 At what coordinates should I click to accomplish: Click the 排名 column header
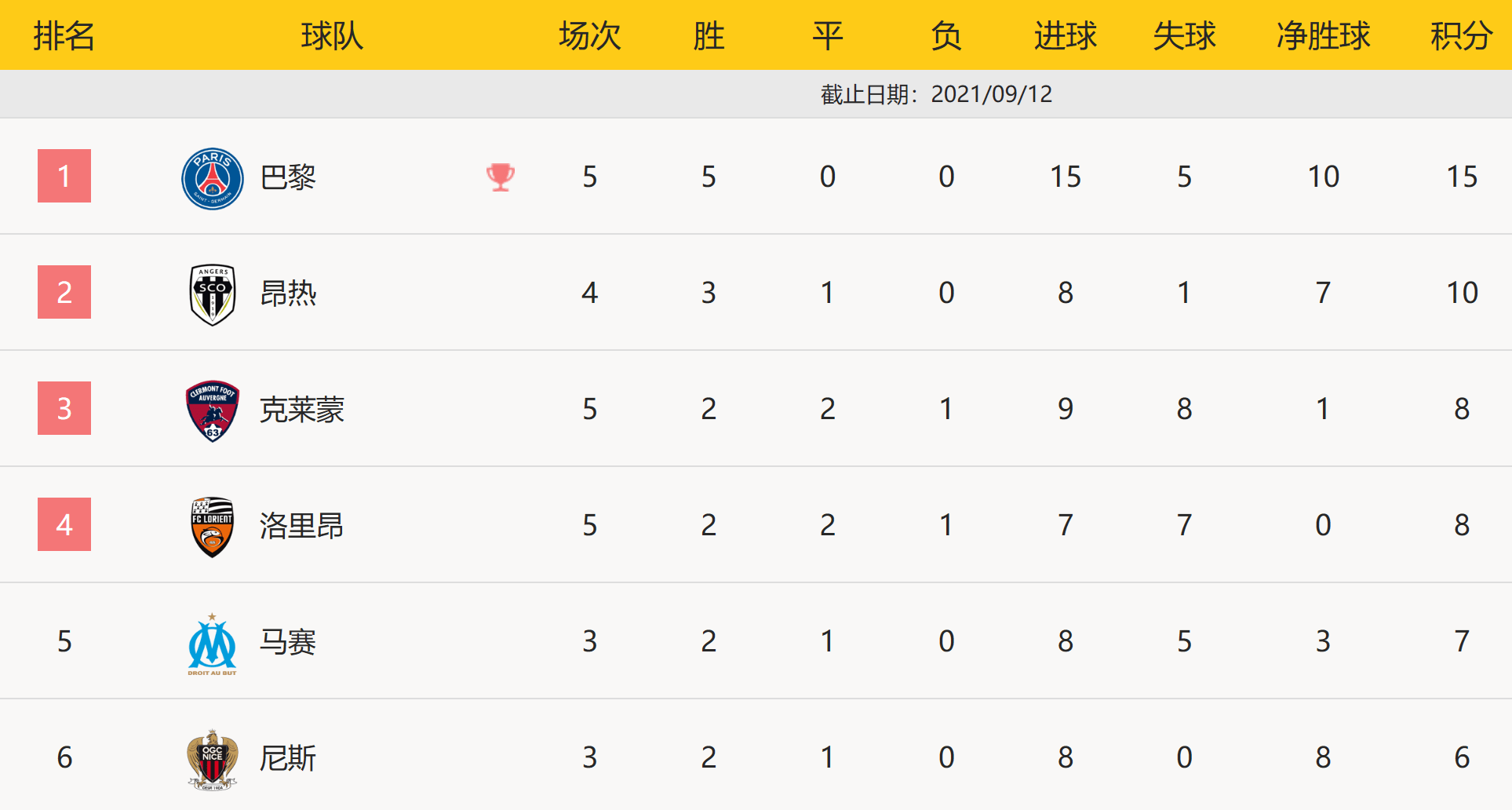tap(64, 35)
